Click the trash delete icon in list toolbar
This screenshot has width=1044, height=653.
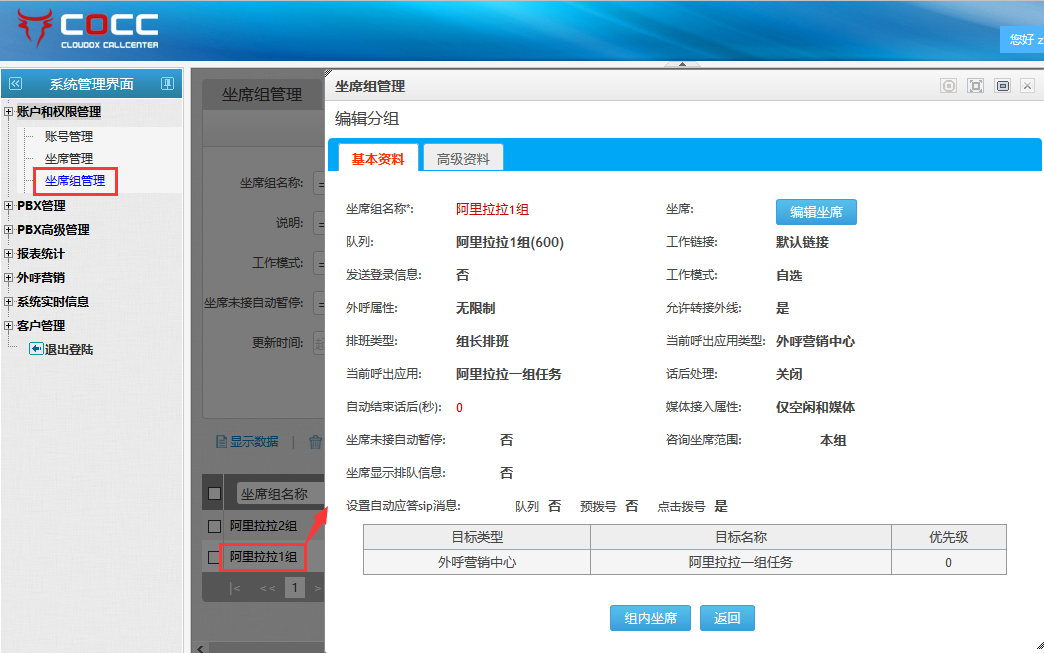coord(315,441)
